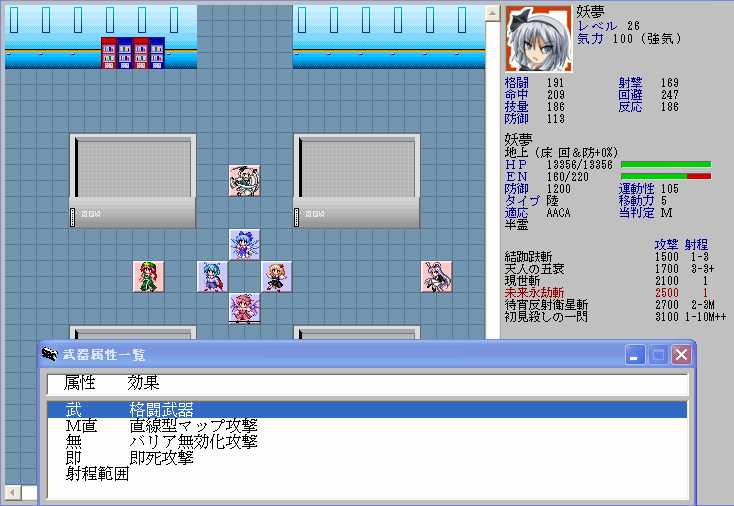The width and height of the screenshot is (734, 506).
Task: Select the 即 即死攻撃 row
Action: point(367,457)
